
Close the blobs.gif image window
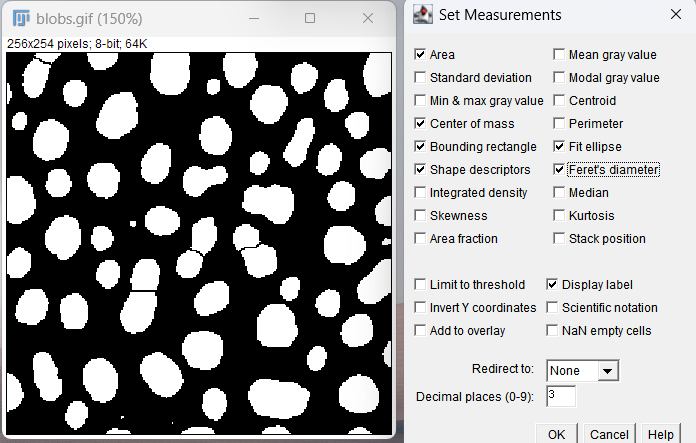pos(368,18)
